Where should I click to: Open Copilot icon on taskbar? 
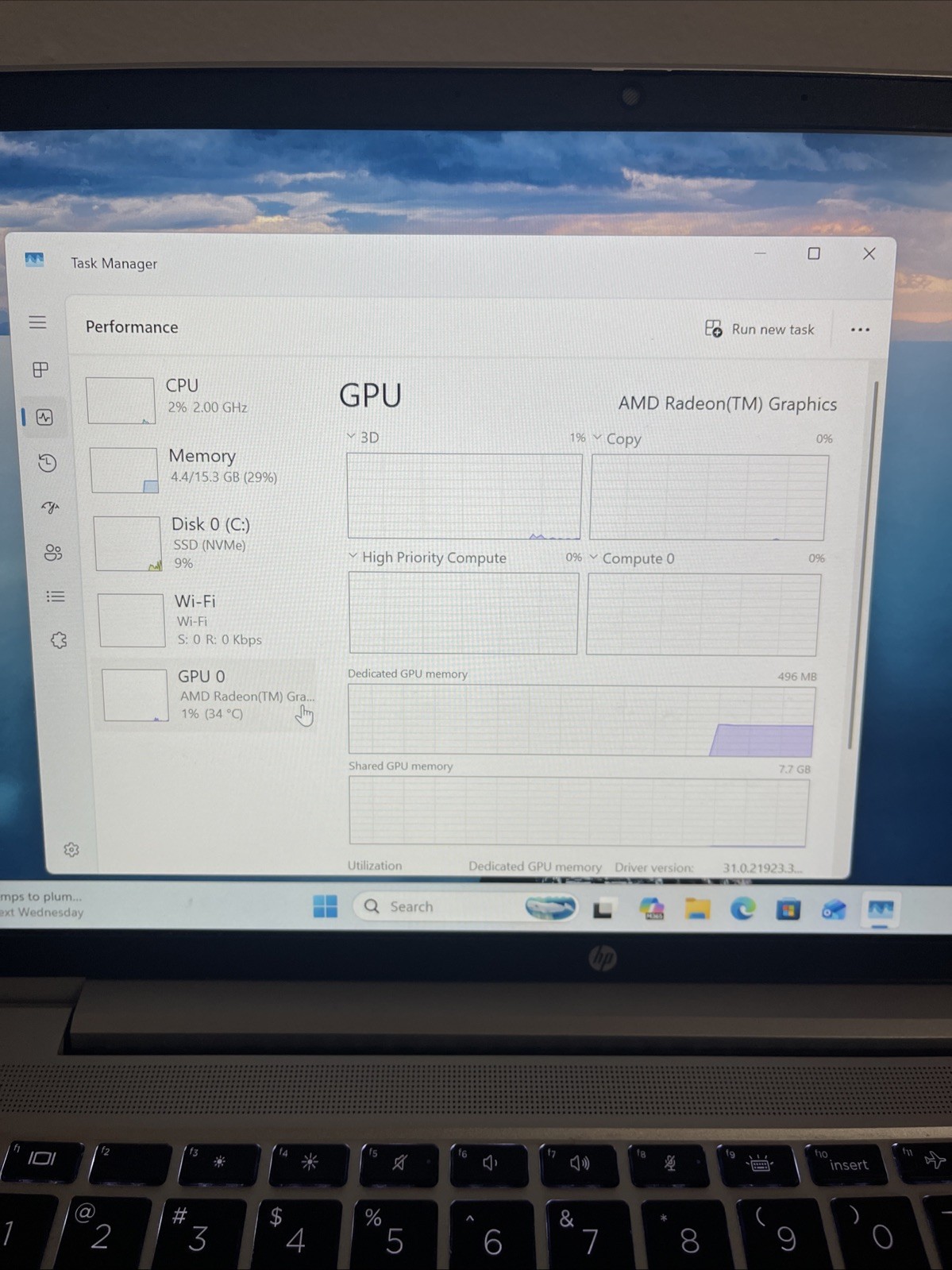(651, 909)
